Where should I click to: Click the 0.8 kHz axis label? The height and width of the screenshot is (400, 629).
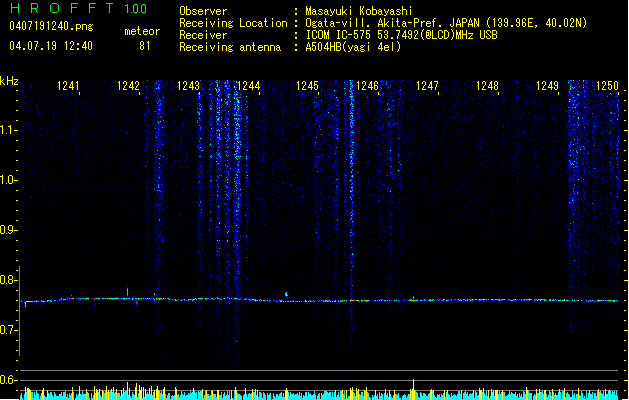point(8,280)
